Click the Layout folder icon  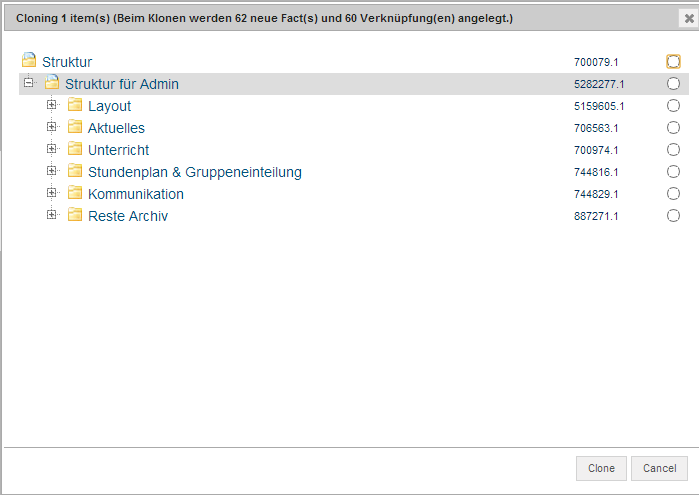point(75,106)
